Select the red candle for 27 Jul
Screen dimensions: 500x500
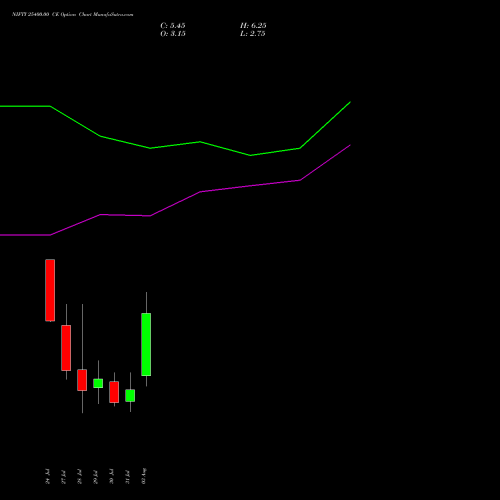coord(66,348)
